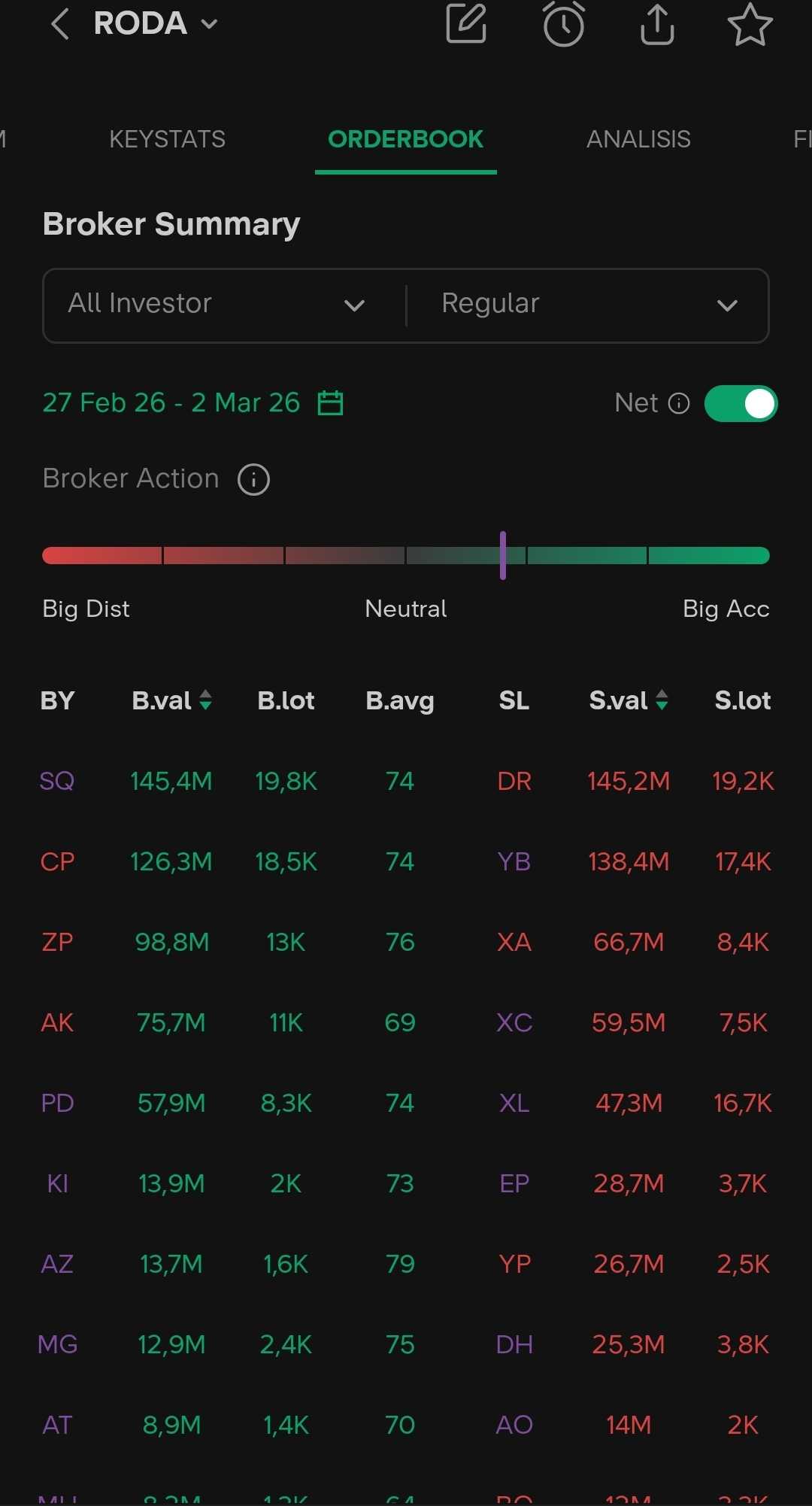Screen dimensions: 812x1506
Task: Tap the back arrow icon
Action: point(60,25)
